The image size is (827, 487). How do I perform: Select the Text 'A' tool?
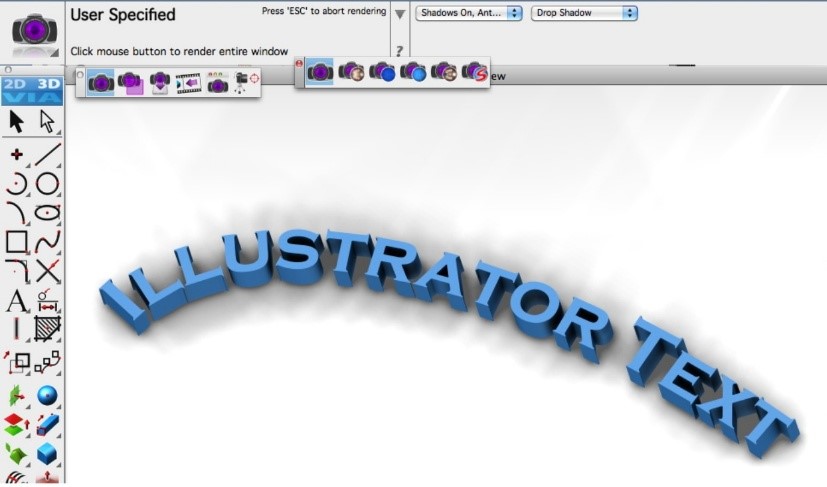click(17, 301)
